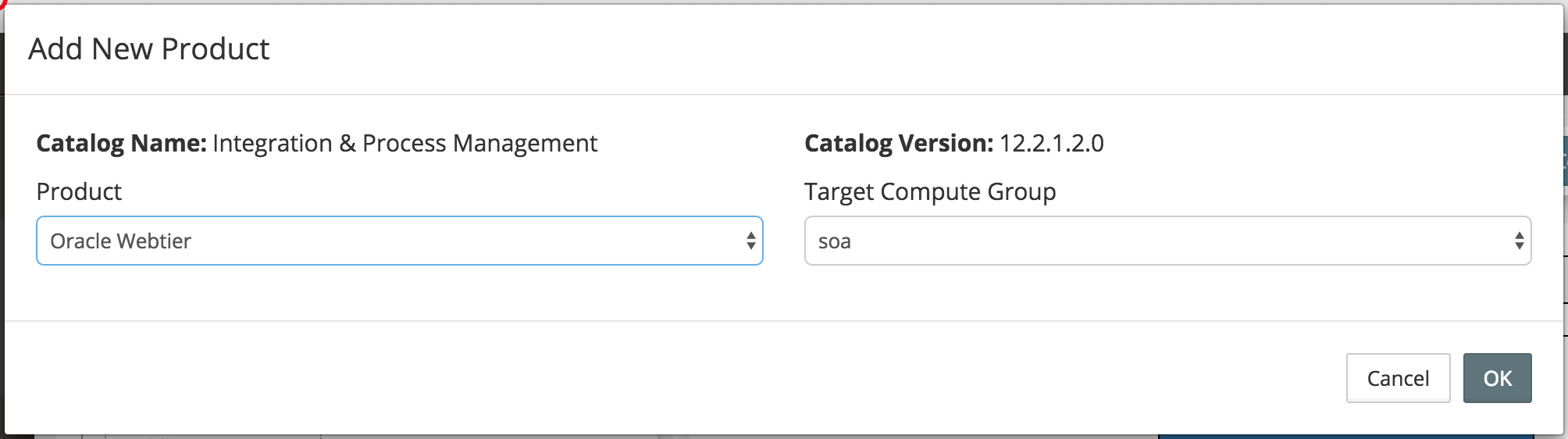1568x439 pixels.
Task: Confirm with the OK button
Action: point(1497,378)
